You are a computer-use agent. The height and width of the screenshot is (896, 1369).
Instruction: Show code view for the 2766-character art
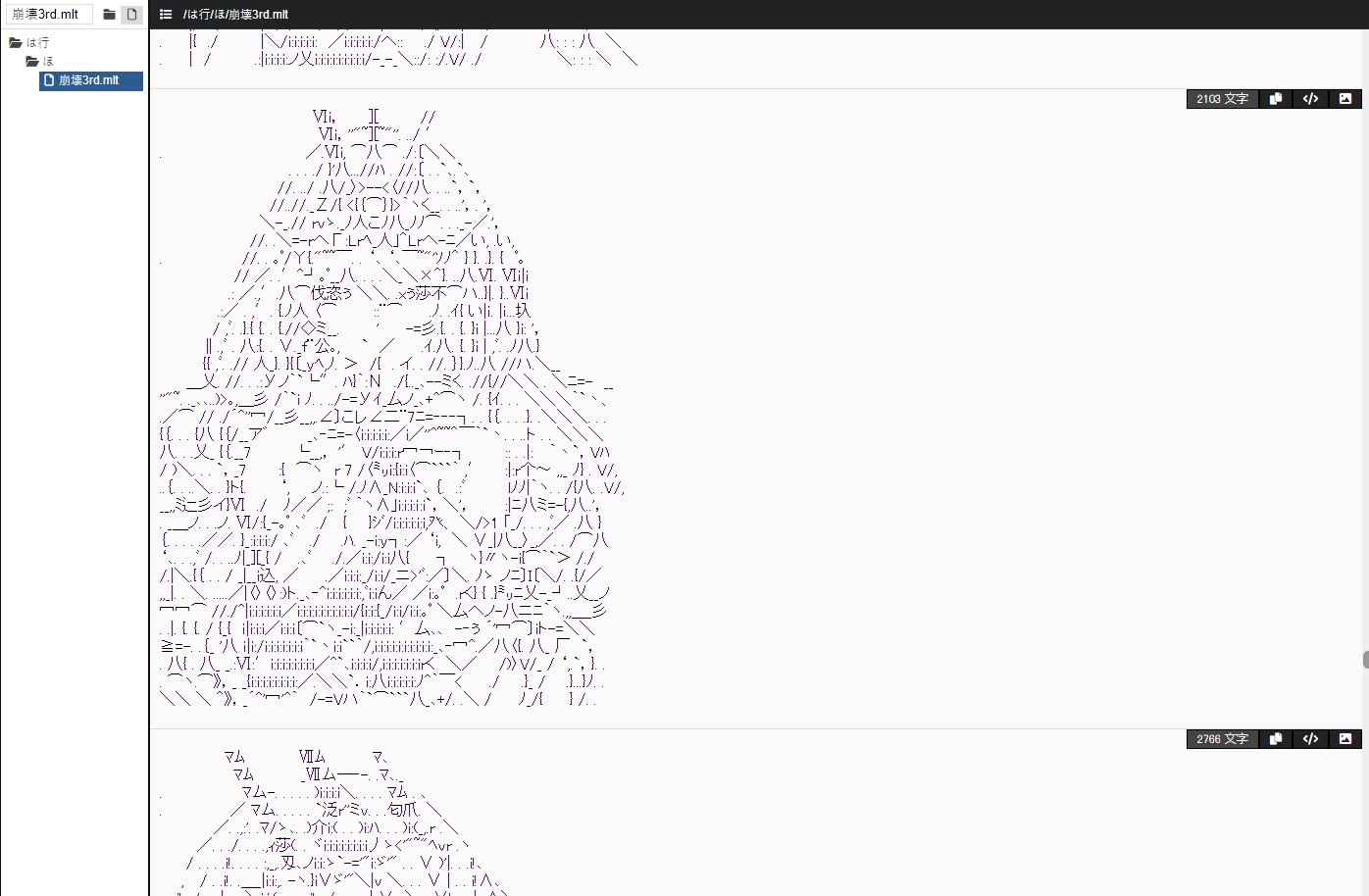tap(1310, 739)
